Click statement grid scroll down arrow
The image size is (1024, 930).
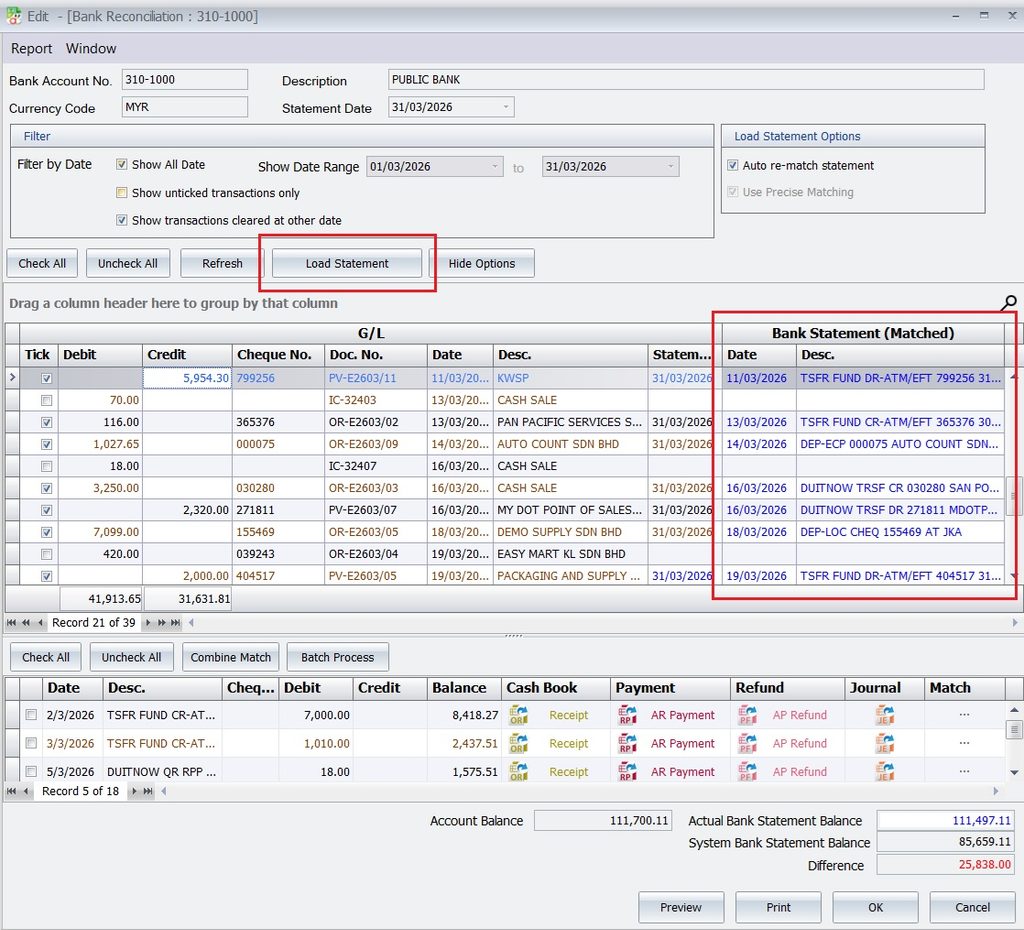[1014, 773]
